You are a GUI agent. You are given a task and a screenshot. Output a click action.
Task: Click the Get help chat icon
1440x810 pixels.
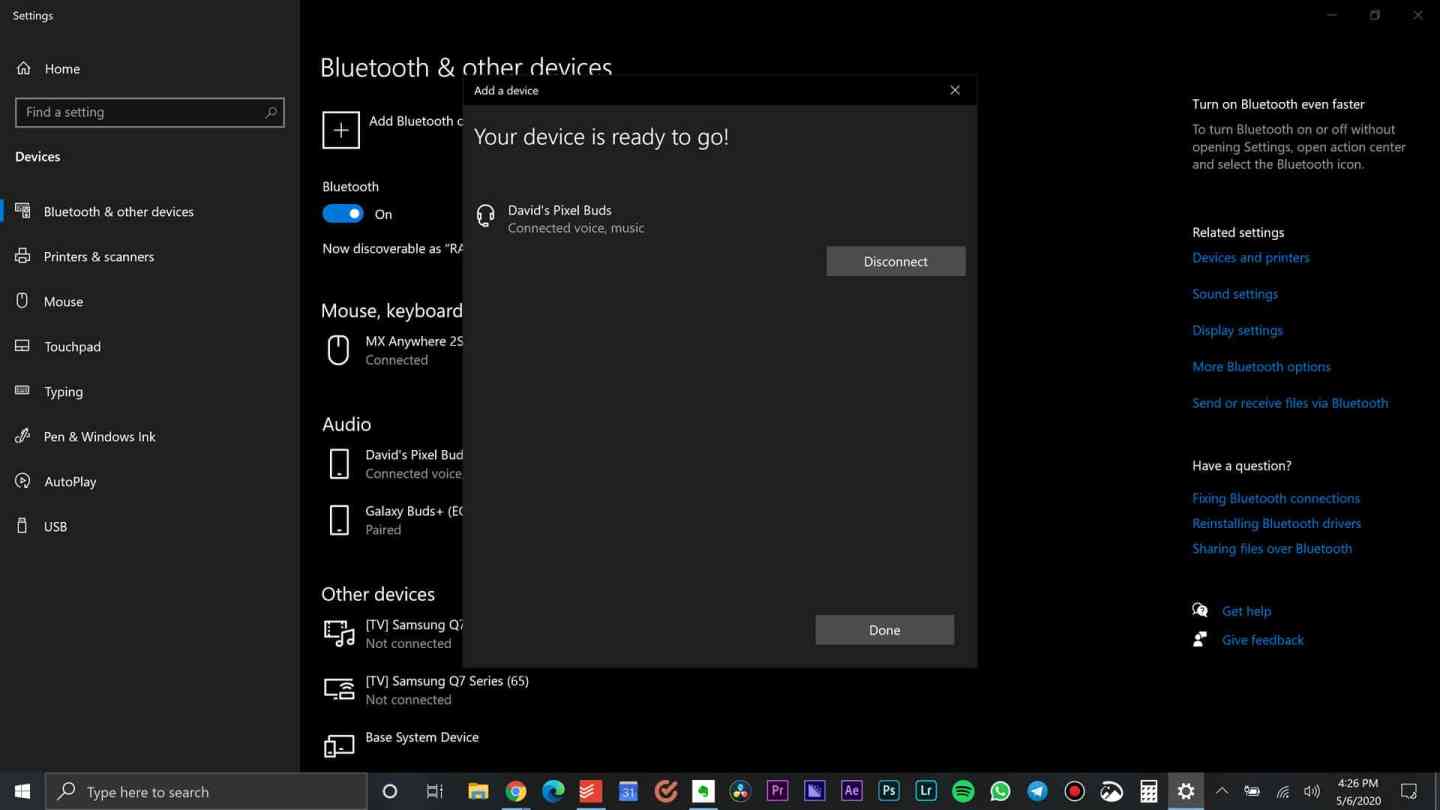tap(1200, 610)
